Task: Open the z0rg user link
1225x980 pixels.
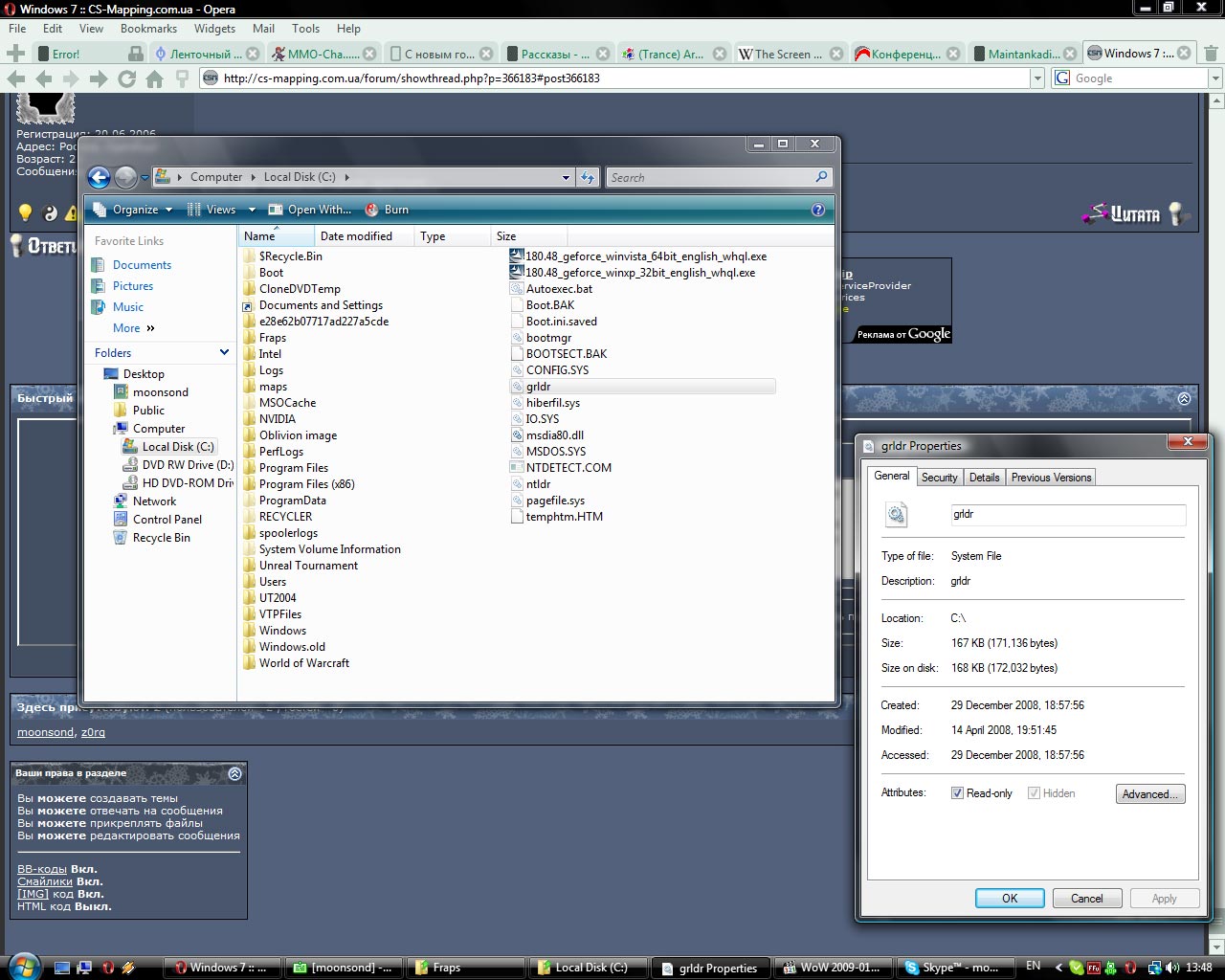Action: click(x=93, y=732)
